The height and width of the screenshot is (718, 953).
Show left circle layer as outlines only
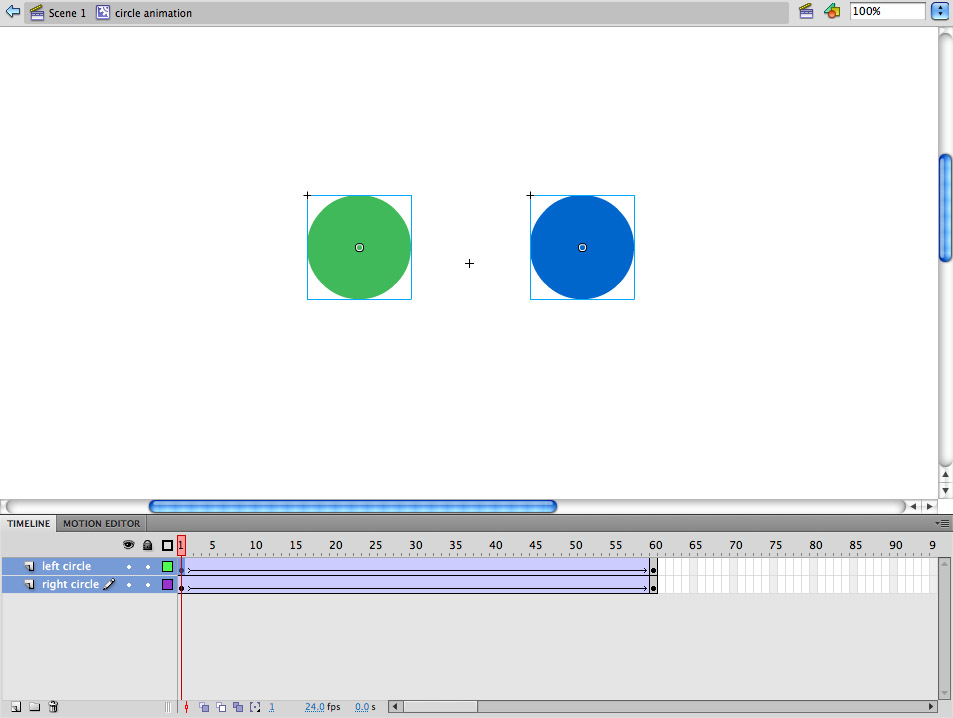coord(167,565)
